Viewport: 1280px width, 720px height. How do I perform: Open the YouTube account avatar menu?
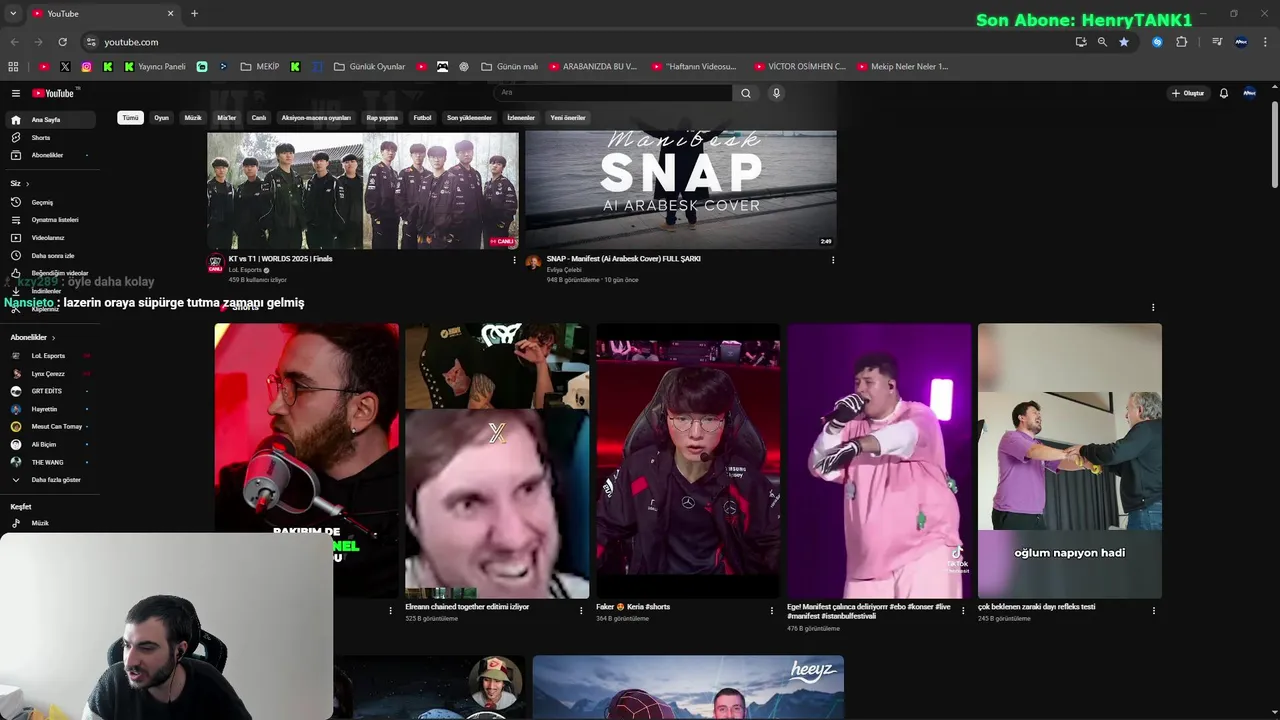tap(1249, 93)
